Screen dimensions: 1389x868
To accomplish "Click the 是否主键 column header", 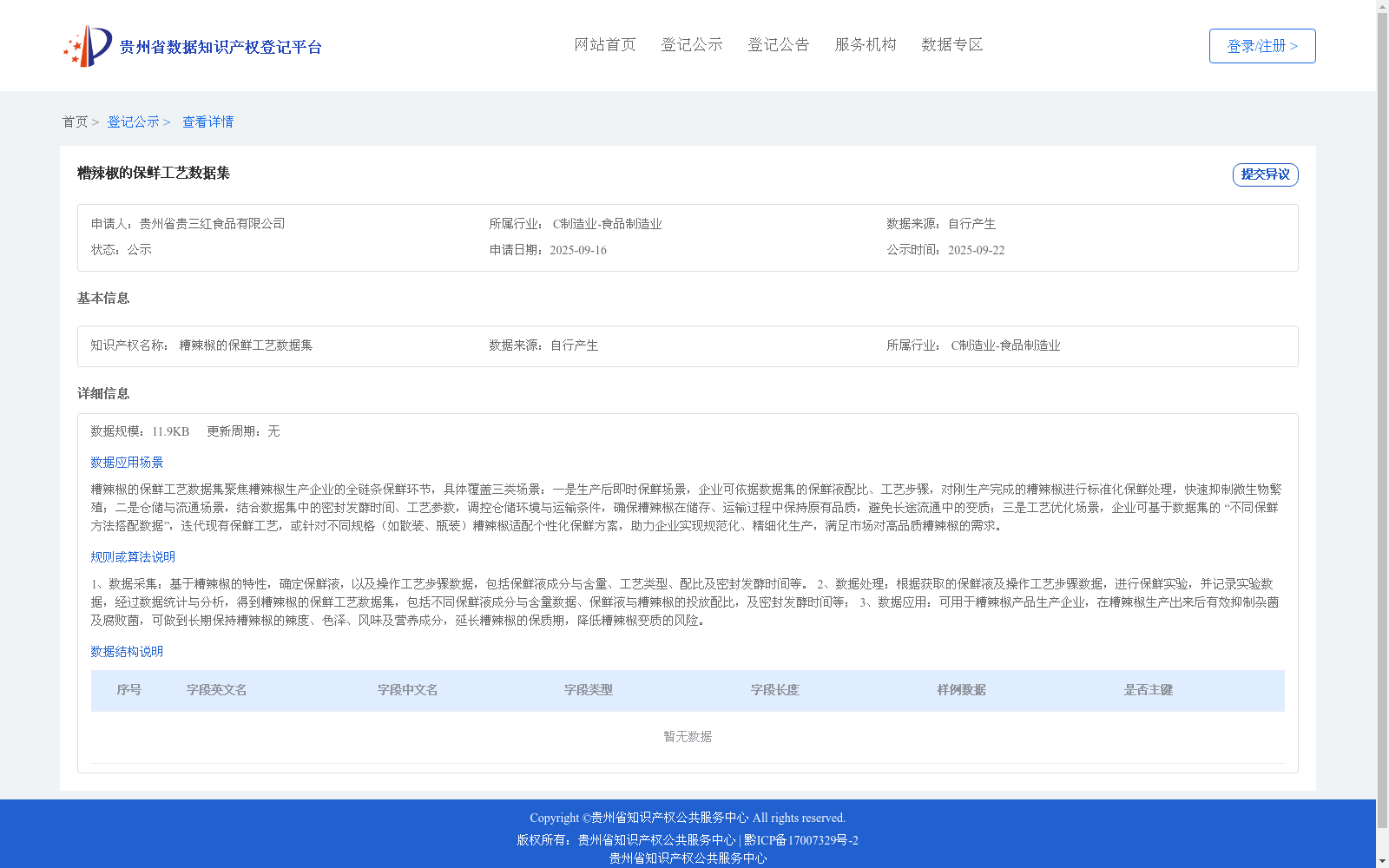I will click(x=1149, y=690).
